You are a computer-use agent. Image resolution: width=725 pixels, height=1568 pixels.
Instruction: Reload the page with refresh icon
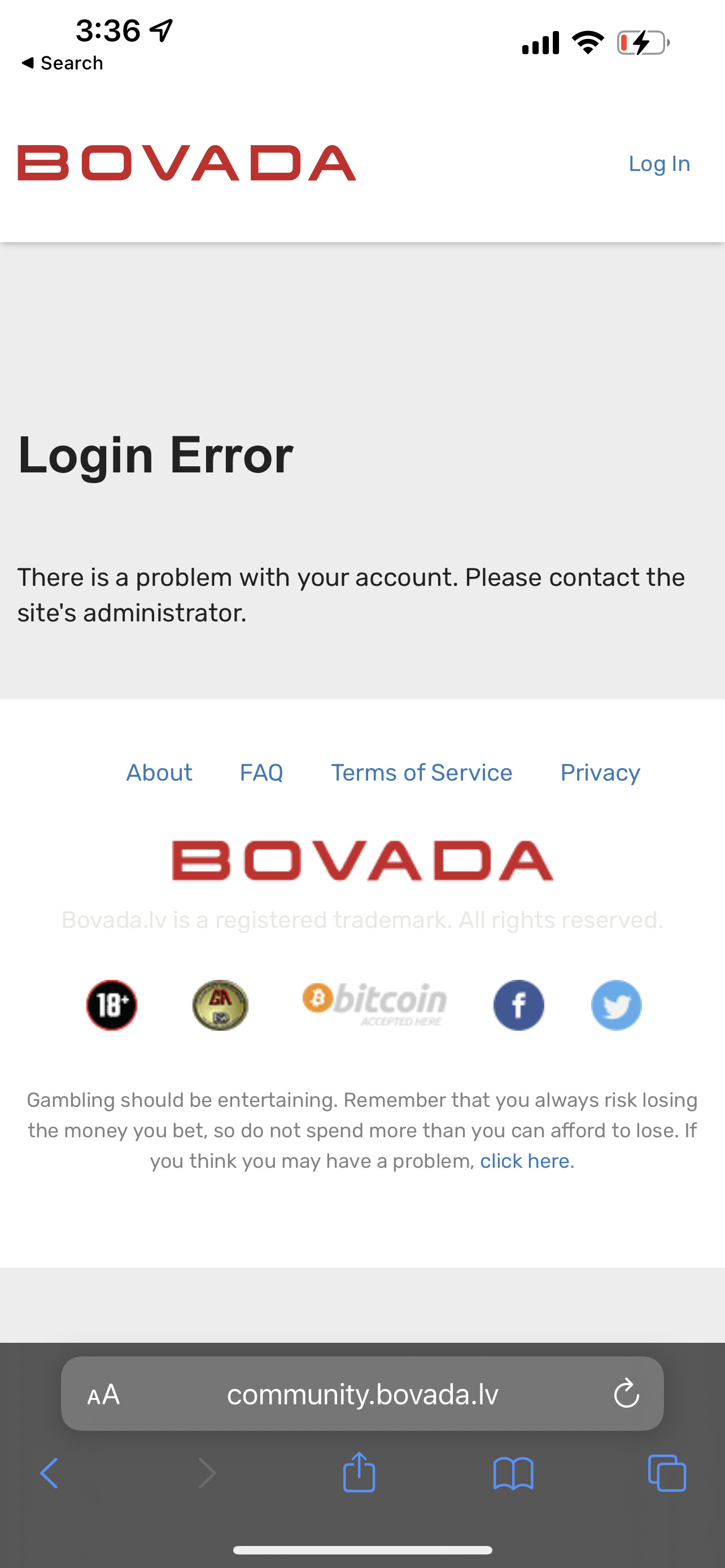[x=626, y=1393]
